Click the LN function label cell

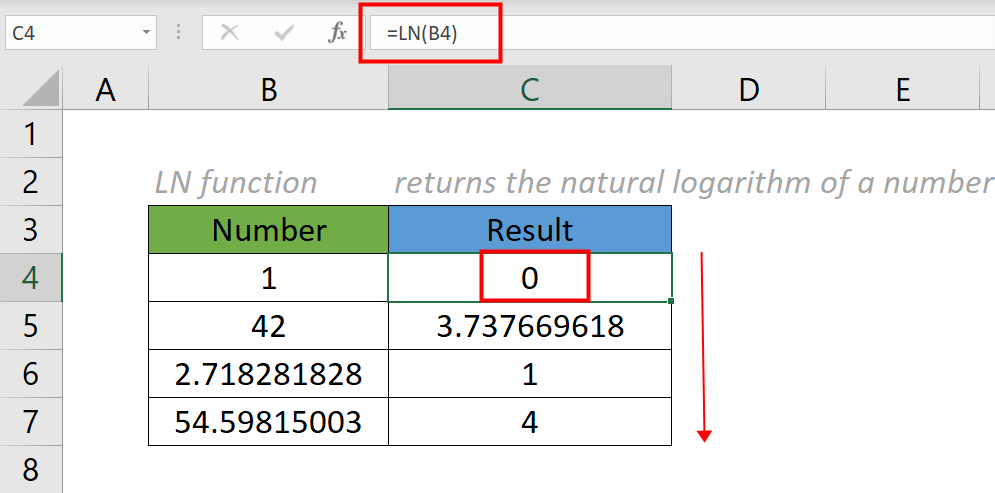click(236, 183)
